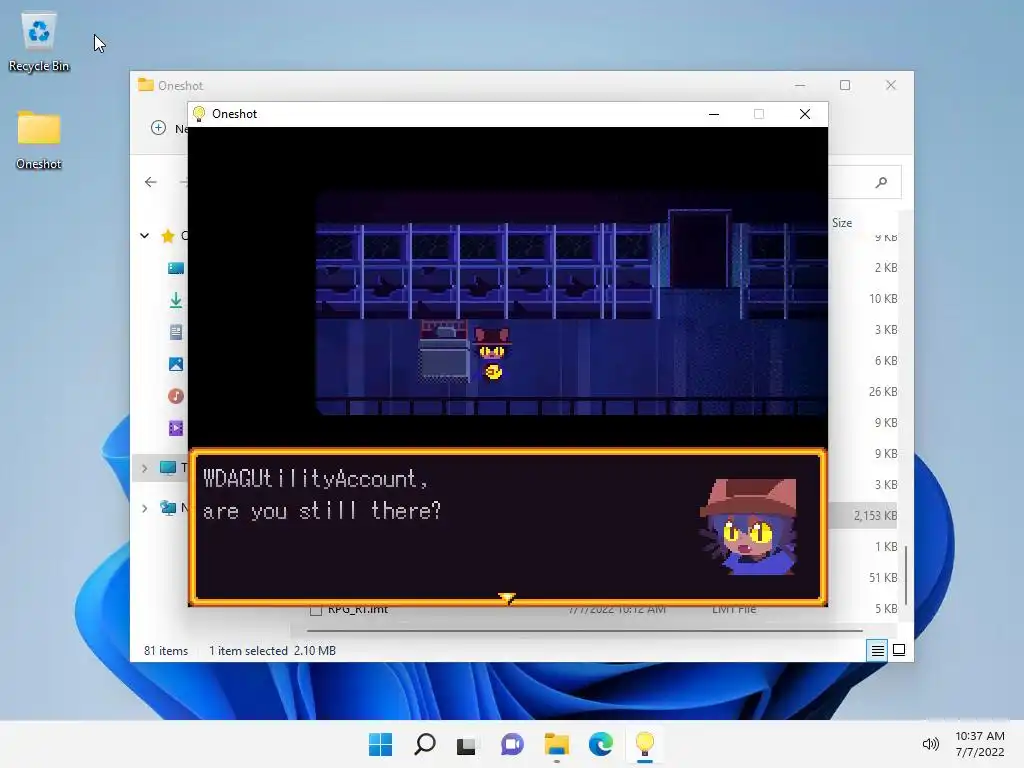Click Explorer vertical scrollbar thumb
Image resolution: width=1024 pixels, height=768 pixels.
906,575
